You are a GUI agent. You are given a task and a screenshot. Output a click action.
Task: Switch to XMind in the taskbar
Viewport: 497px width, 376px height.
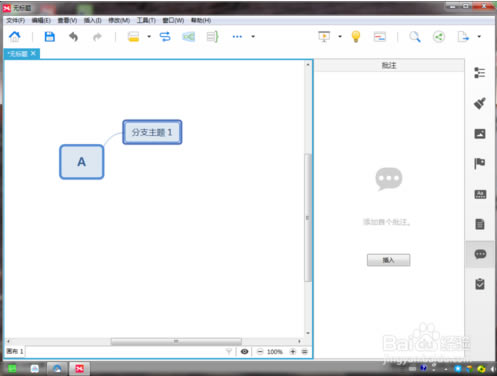(79, 368)
